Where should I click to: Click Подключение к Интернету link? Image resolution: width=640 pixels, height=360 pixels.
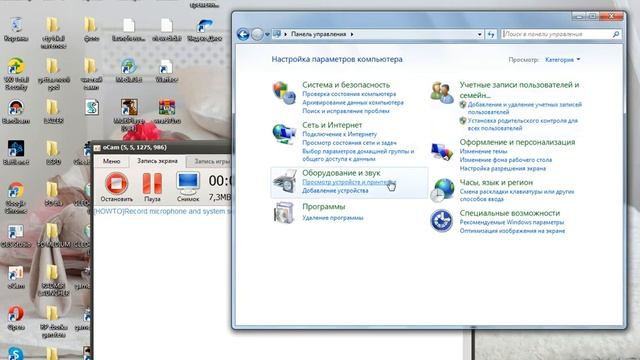tap(340, 134)
